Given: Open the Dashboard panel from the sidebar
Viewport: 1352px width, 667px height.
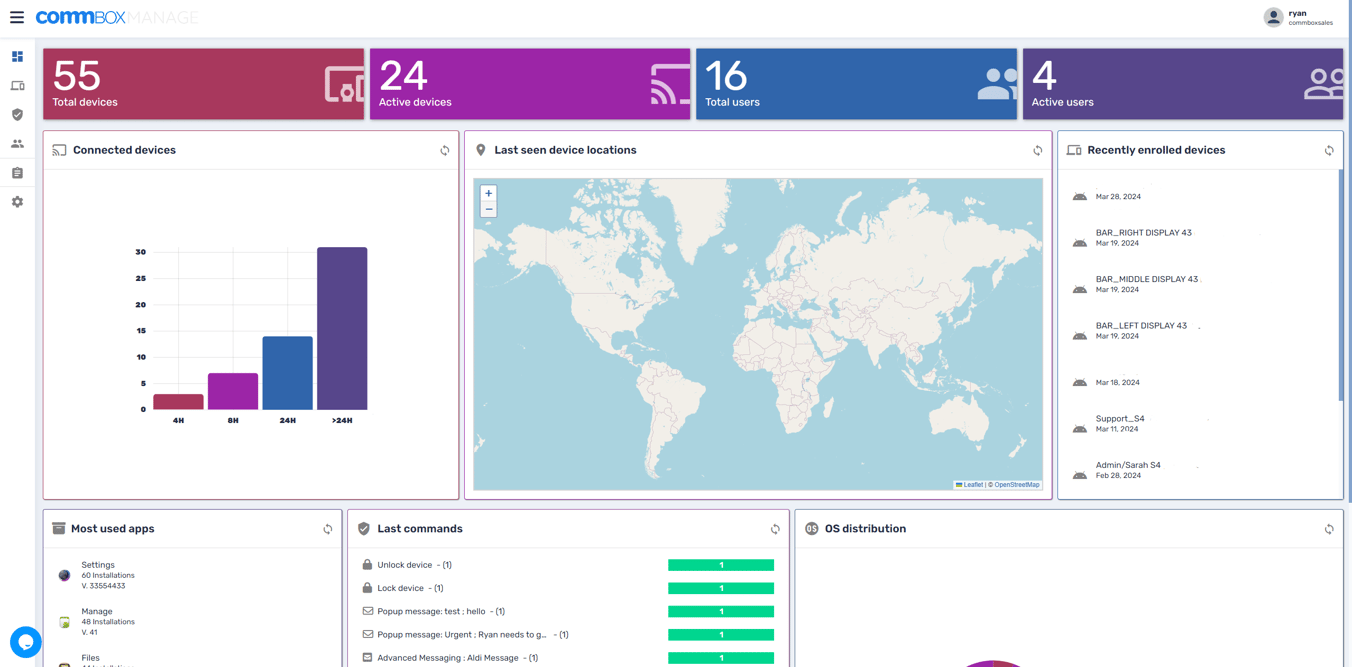Looking at the screenshot, I should point(16,56).
